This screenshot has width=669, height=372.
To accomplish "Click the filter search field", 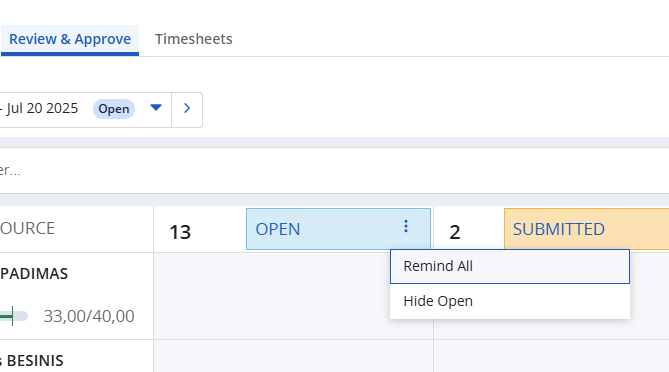I will (x=334, y=171).
